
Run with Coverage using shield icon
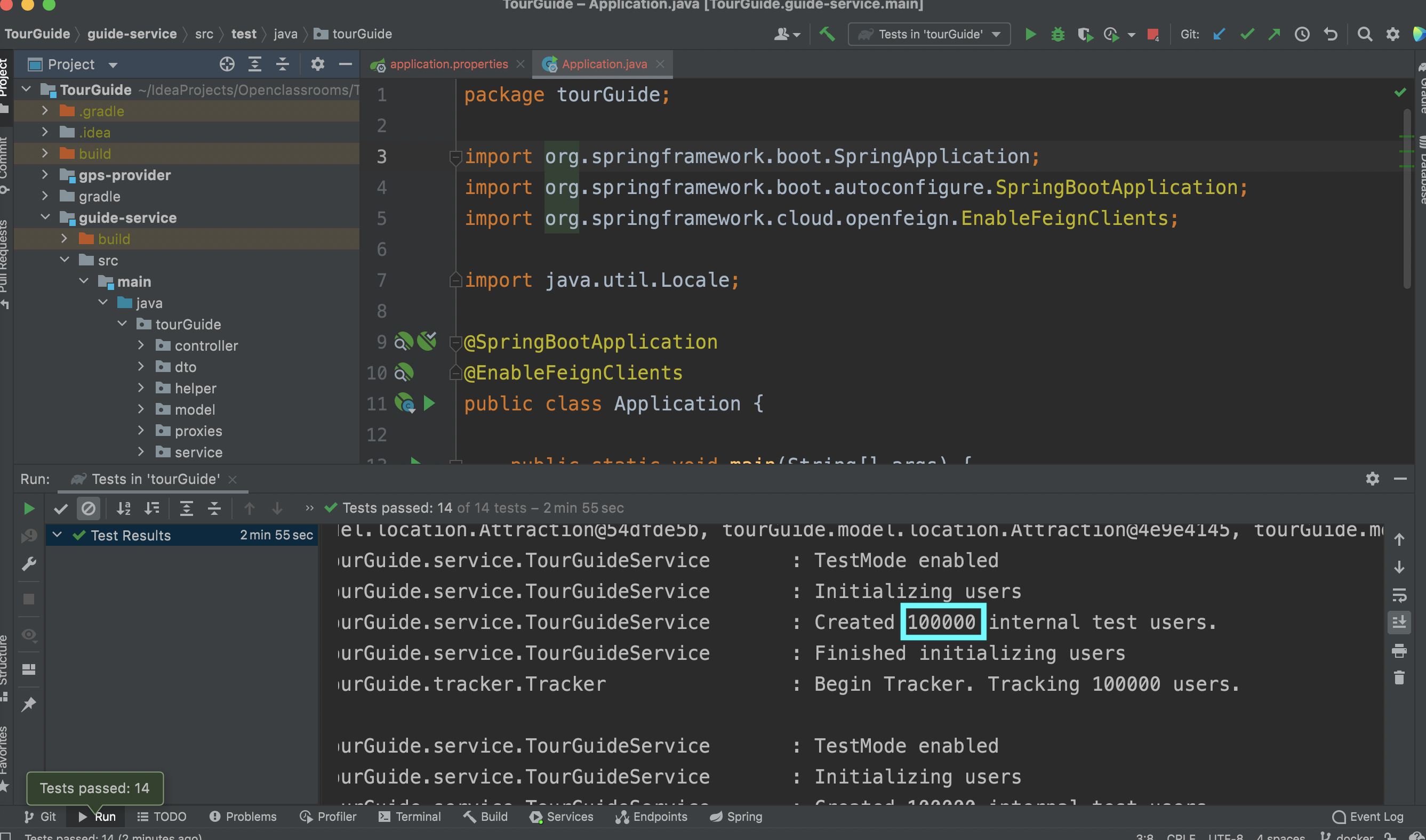click(x=1085, y=34)
